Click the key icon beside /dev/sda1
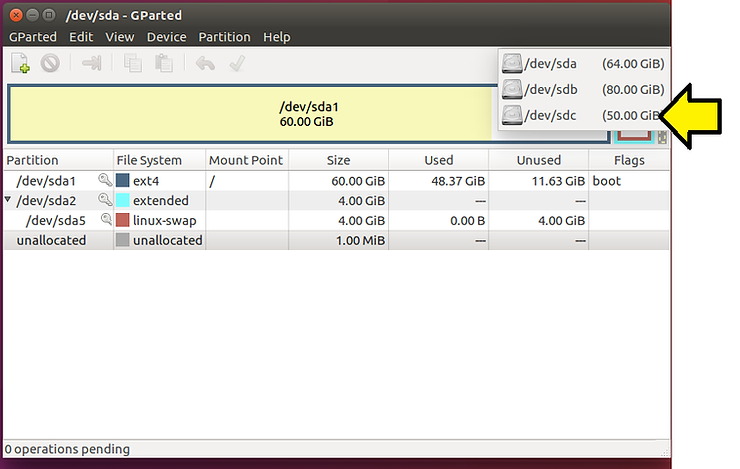Viewport: 740px width, 469px height. pos(104,180)
